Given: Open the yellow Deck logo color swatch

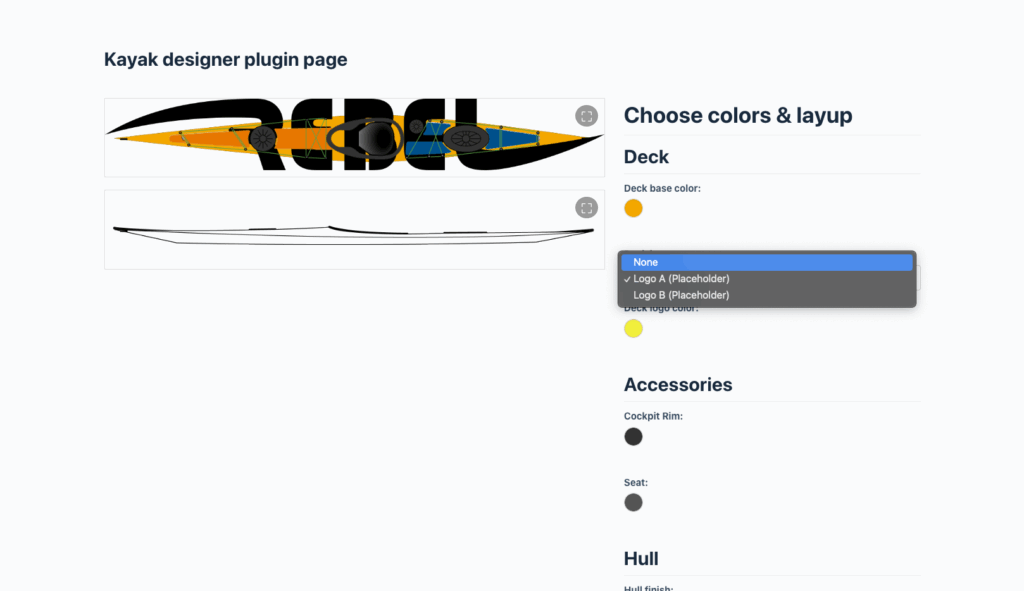Looking at the screenshot, I should [x=633, y=328].
